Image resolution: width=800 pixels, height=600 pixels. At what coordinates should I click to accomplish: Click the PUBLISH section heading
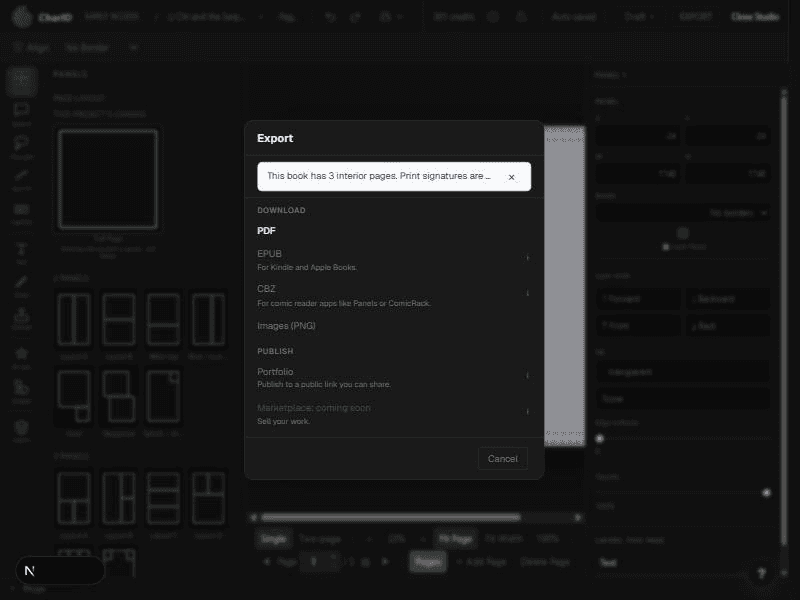[x=275, y=351]
